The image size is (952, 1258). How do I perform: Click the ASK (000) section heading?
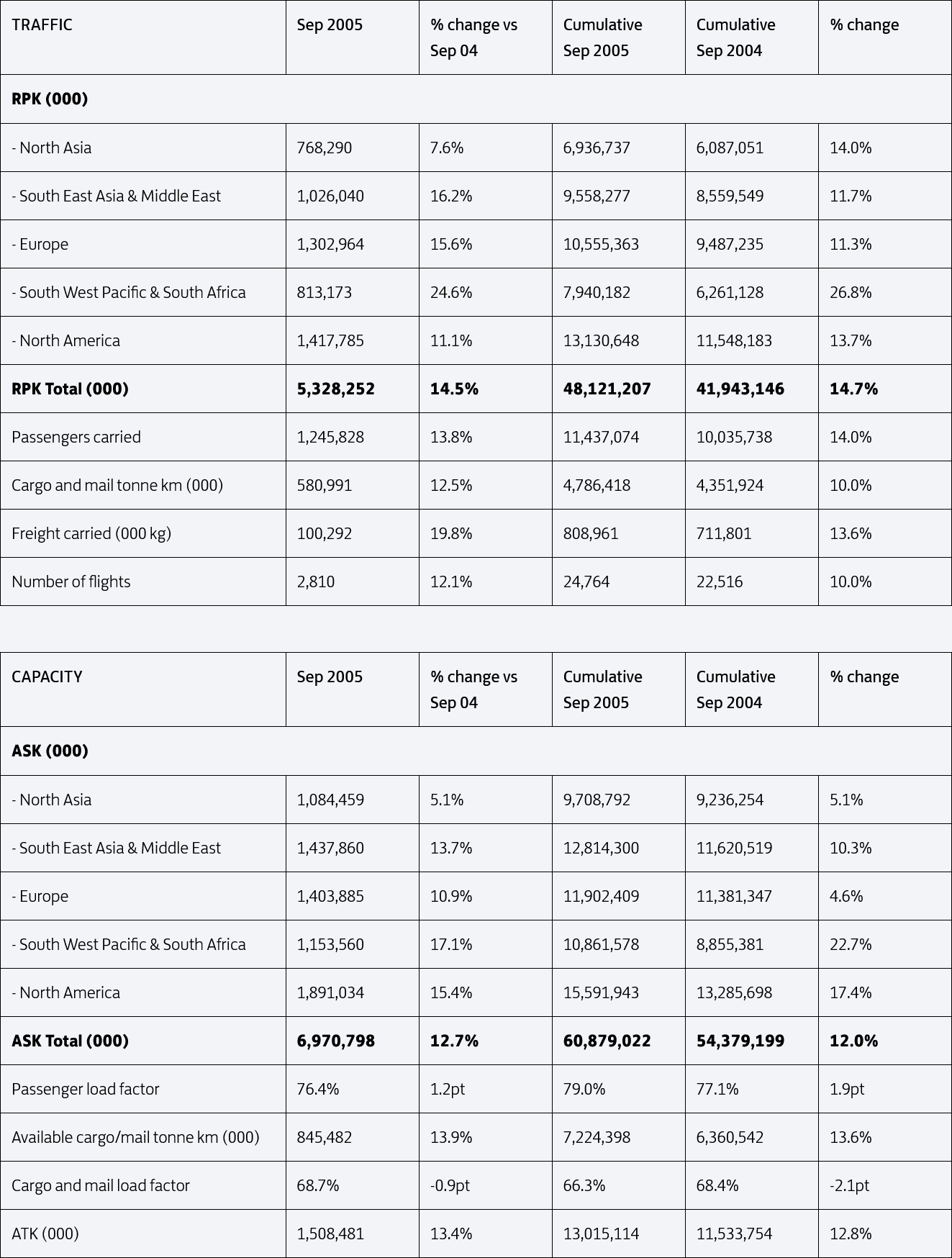(x=50, y=751)
